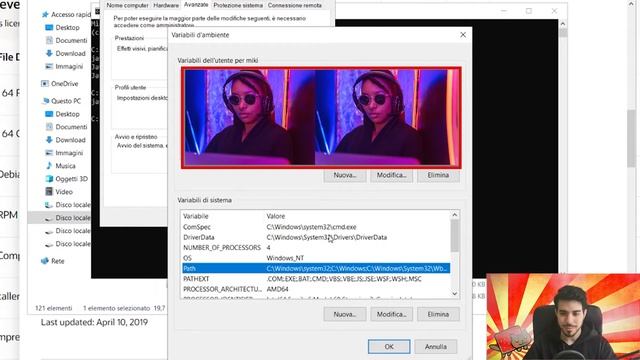Maximize the command prompt window

click(529, 11)
